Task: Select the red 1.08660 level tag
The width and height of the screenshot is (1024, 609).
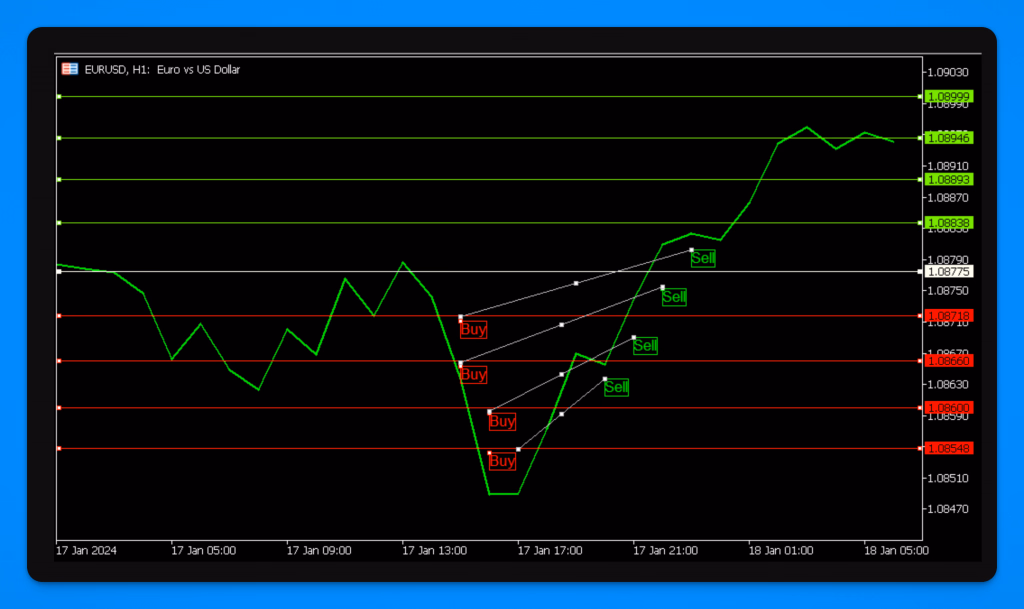Action: [948, 360]
